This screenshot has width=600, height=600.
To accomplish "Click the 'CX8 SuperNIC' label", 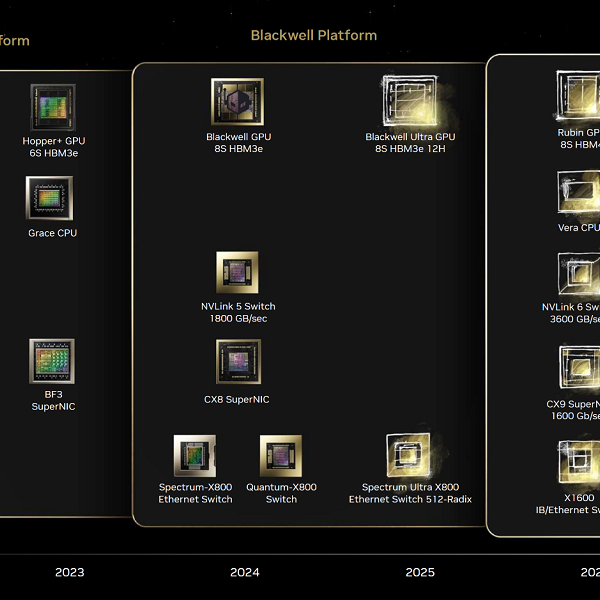I will [236, 399].
